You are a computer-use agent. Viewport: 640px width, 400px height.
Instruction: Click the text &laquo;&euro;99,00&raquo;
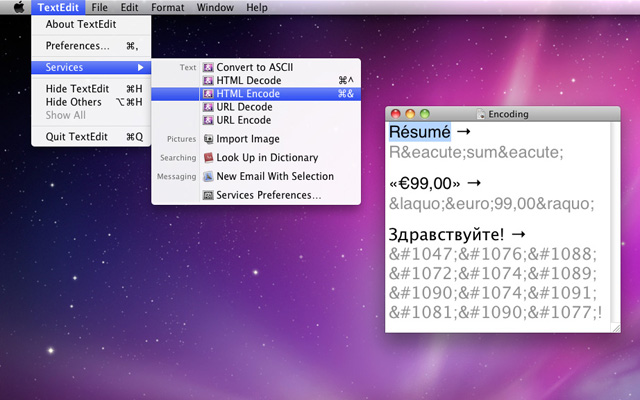(x=491, y=203)
